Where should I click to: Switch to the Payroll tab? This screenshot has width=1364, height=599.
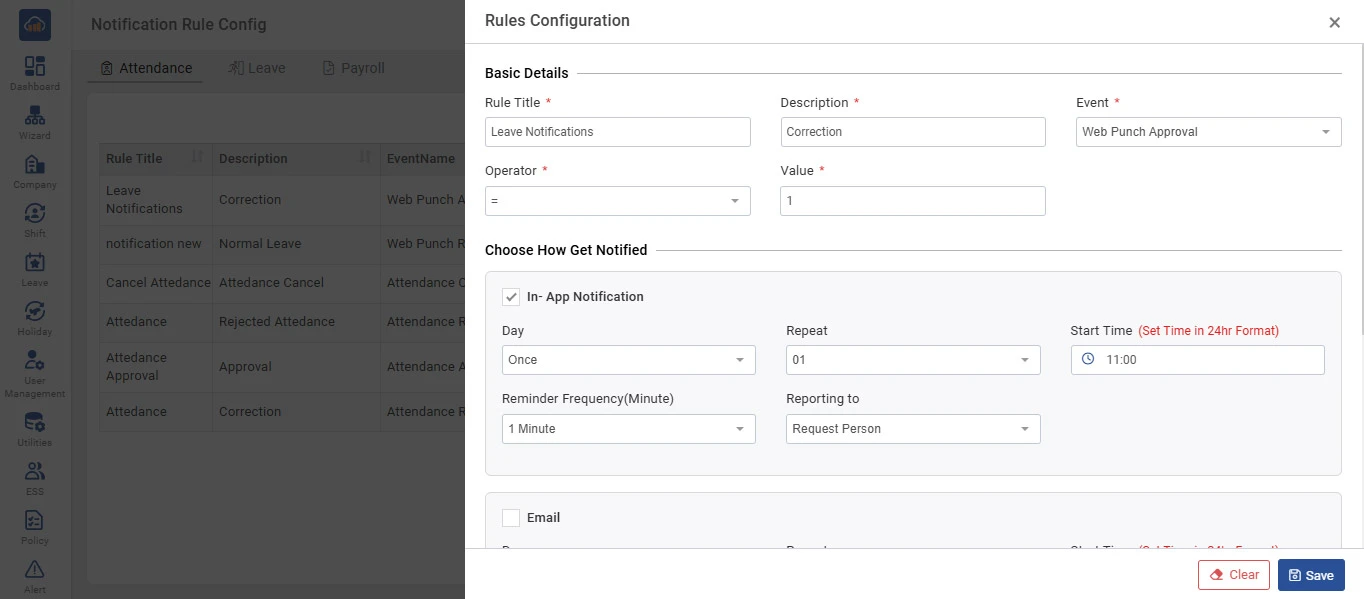[353, 68]
